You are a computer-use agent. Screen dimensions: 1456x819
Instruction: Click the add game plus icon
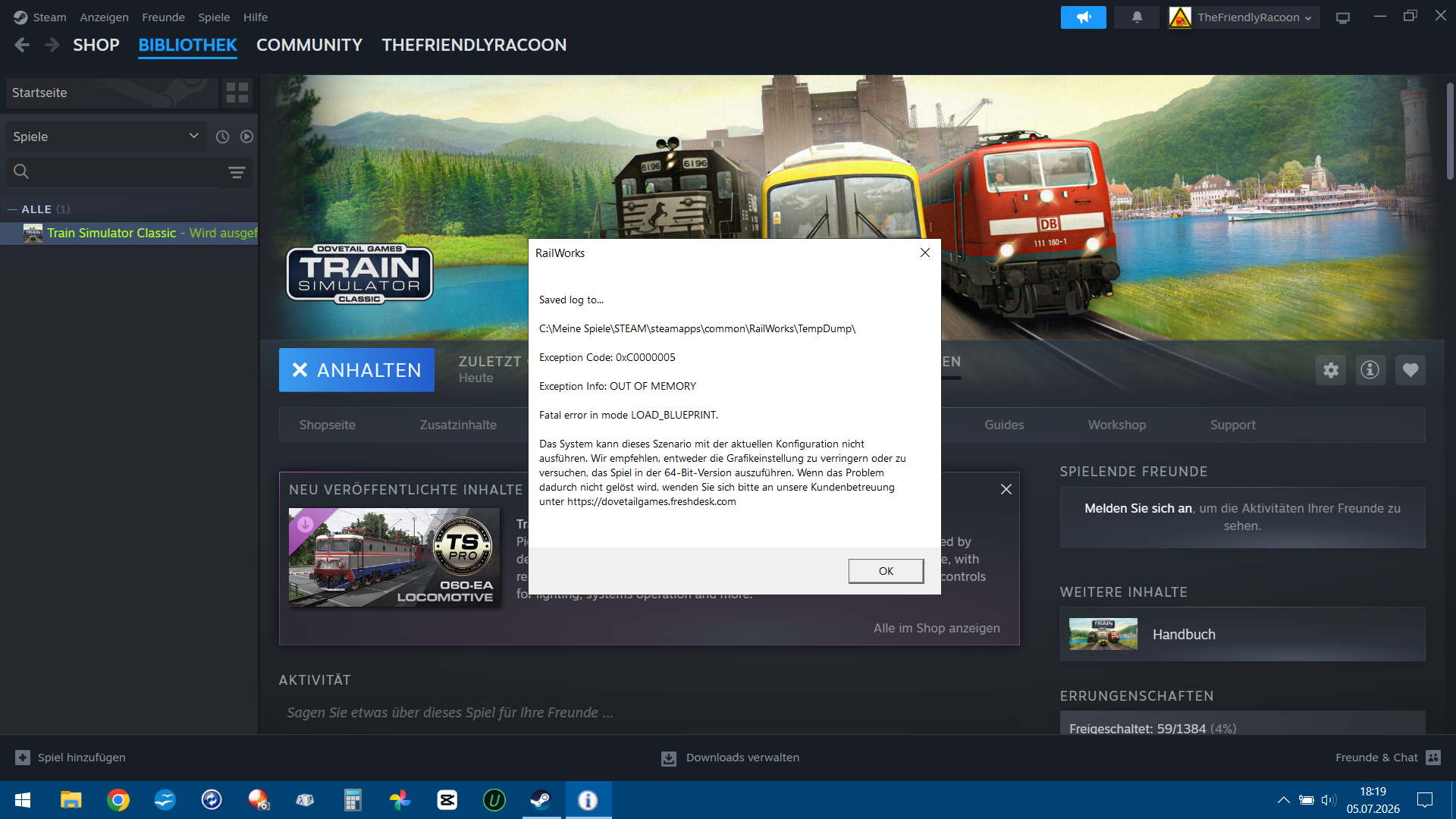(x=23, y=758)
